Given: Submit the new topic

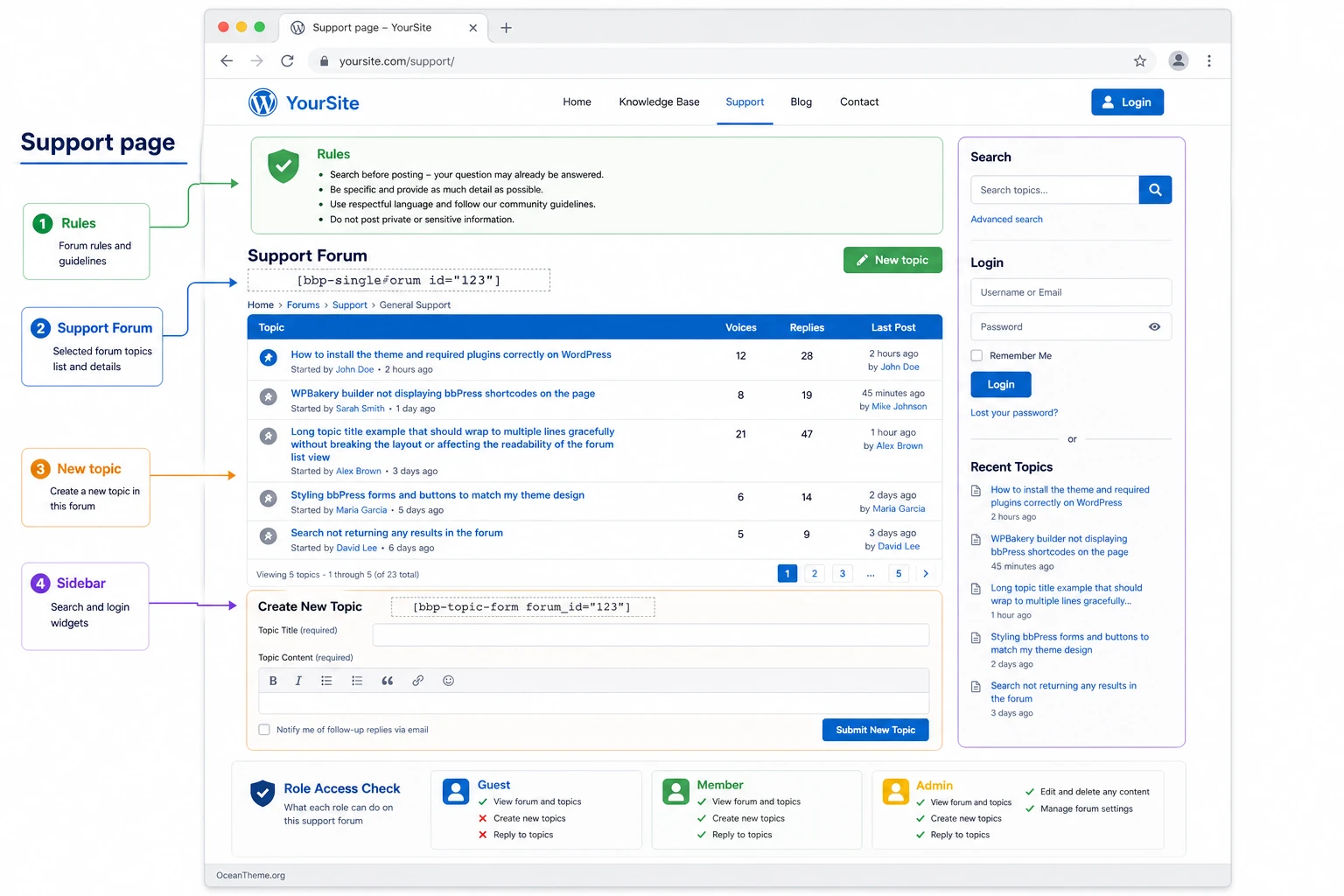Looking at the screenshot, I should [875, 730].
